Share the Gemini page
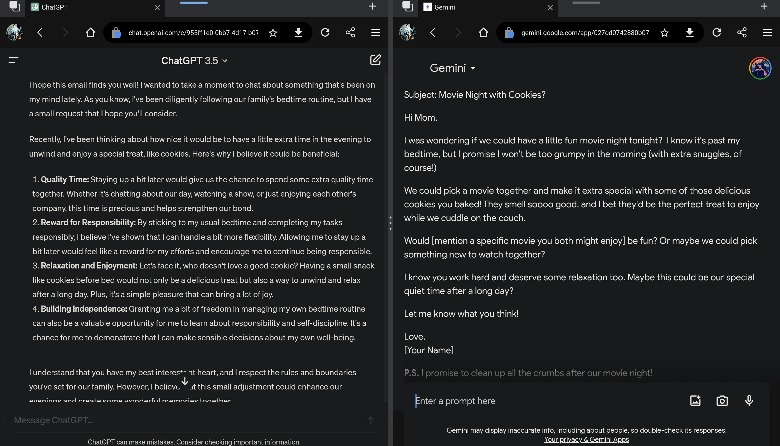This screenshot has height=446, width=780. [x=742, y=33]
